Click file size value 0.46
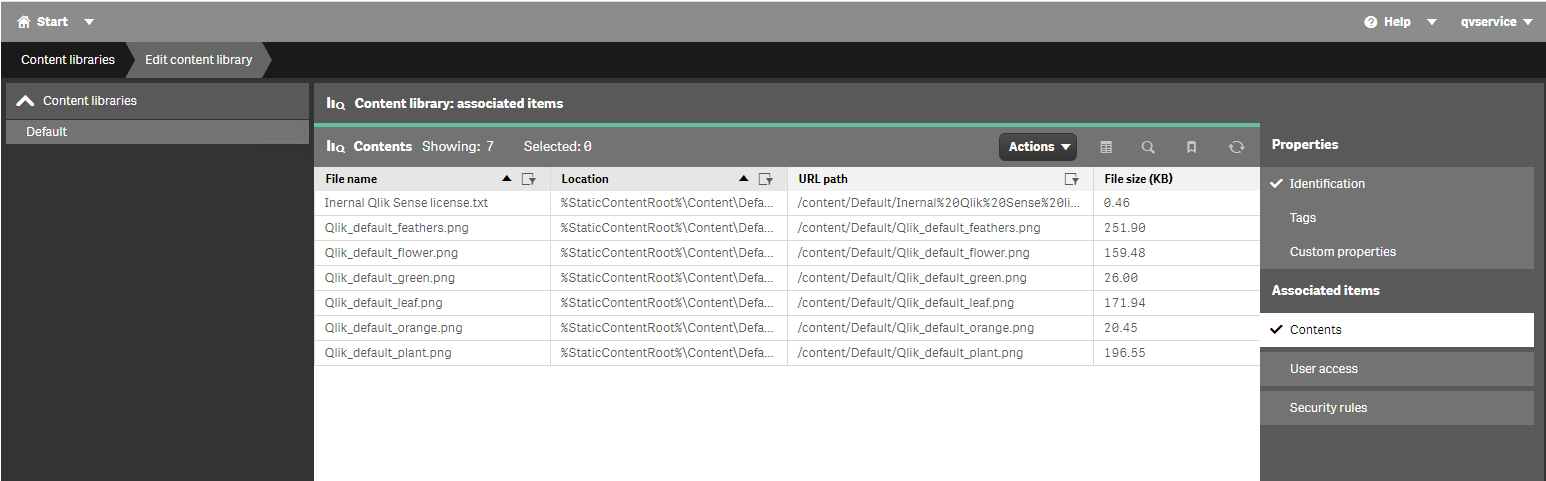The width and height of the screenshot is (1546, 481). coord(1117,203)
